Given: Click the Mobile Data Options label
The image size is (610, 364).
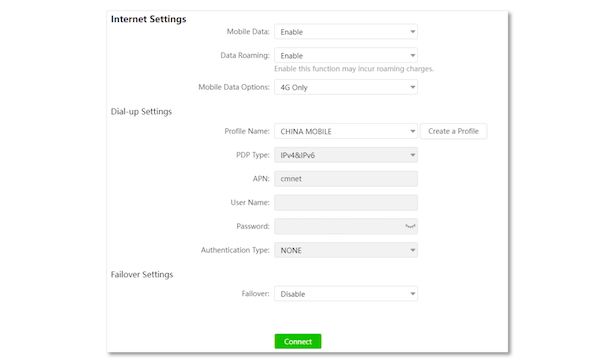Looking at the screenshot, I should pos(234,87).
